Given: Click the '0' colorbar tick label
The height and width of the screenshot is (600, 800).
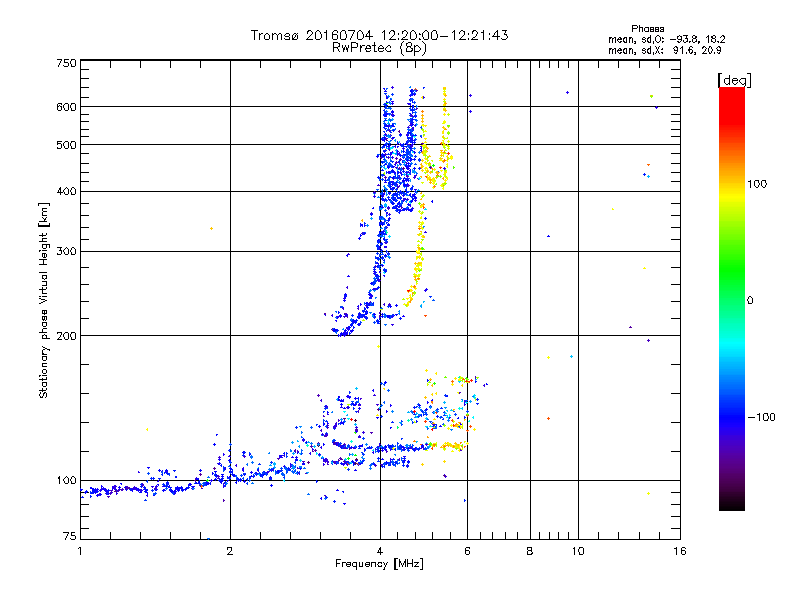Looking at the screenshot, I should click(x=750, y=301).
